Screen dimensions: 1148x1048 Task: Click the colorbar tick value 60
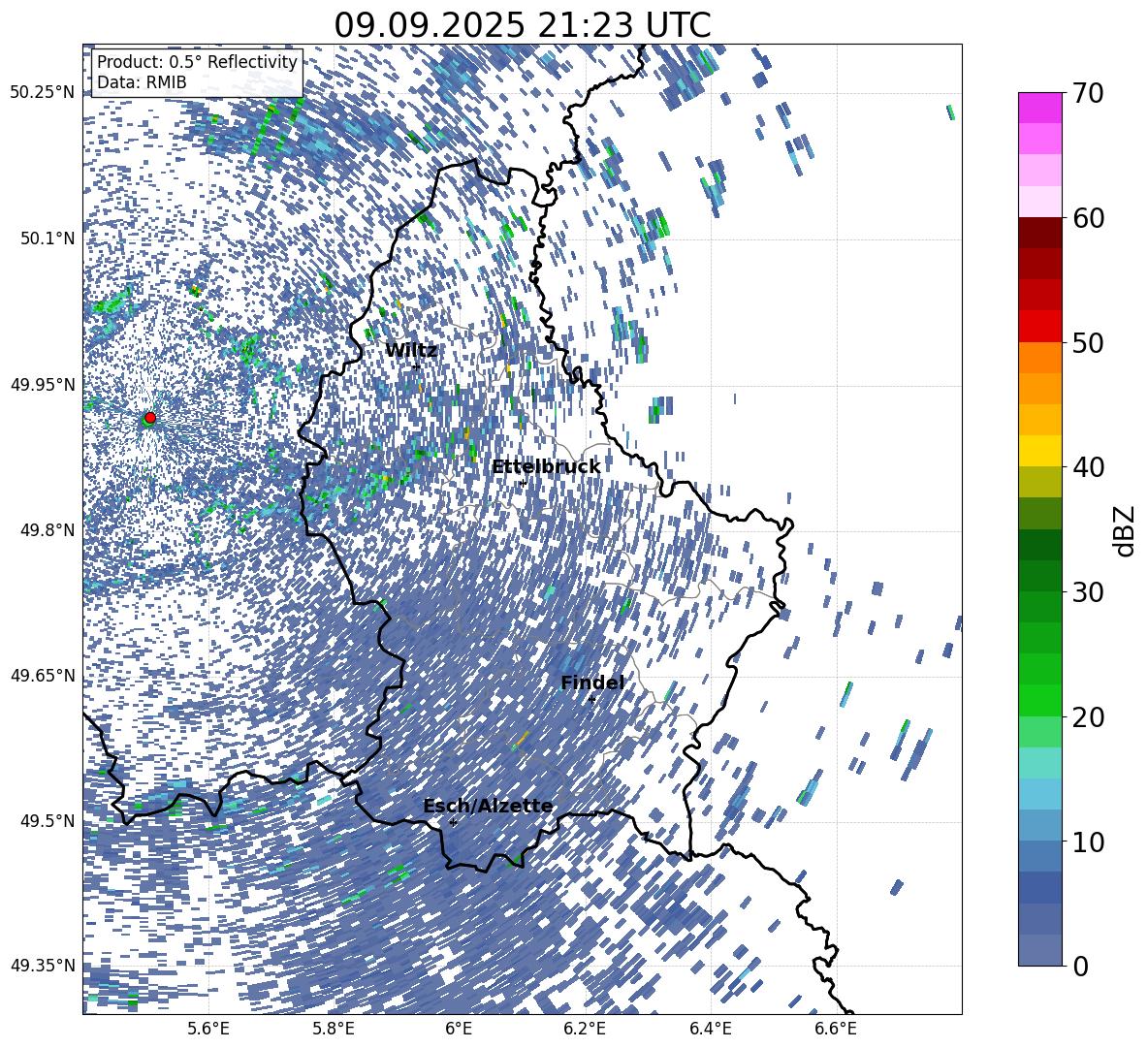(1088, 218)
